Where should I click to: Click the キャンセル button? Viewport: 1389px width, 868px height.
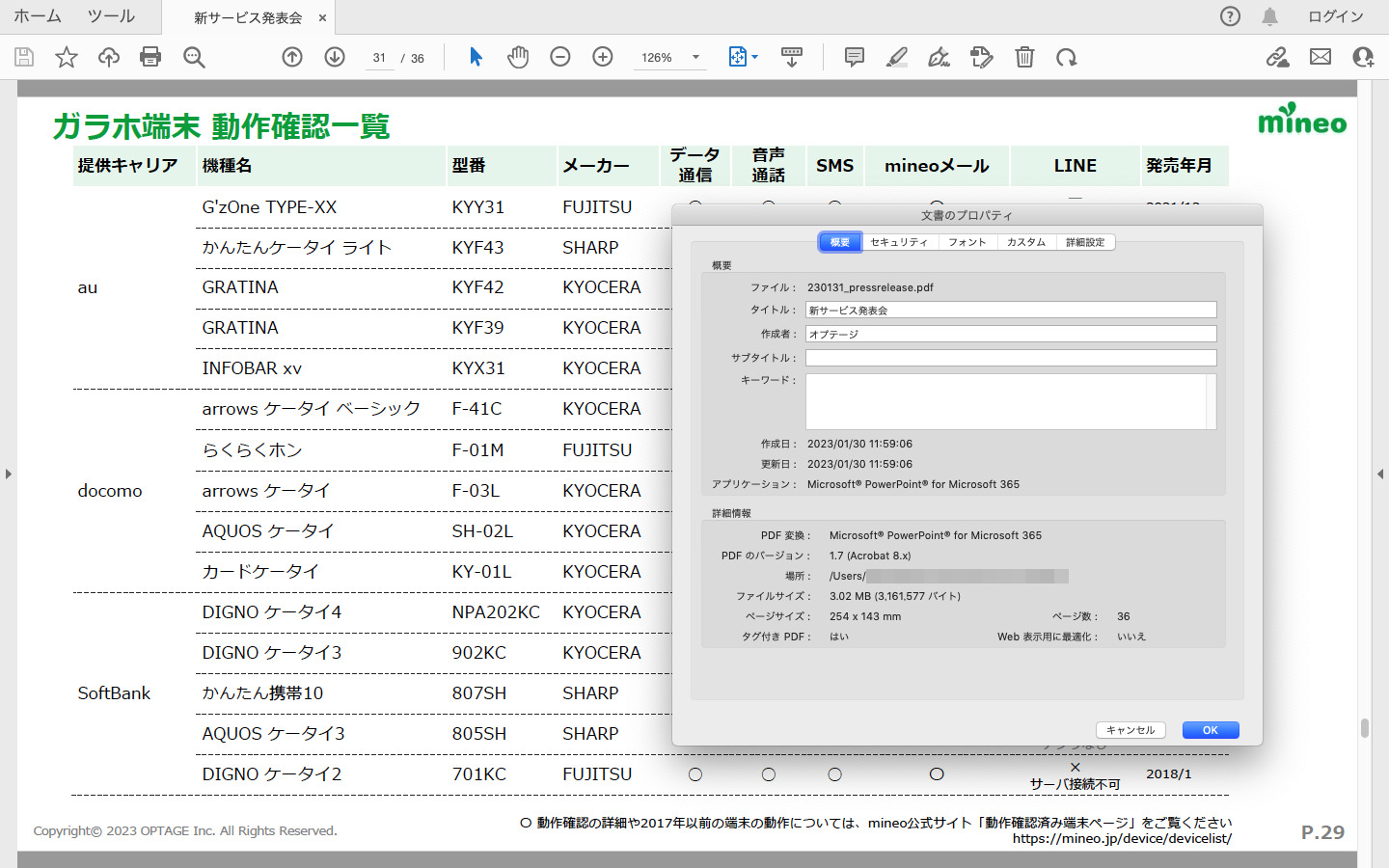point(1130,730)
